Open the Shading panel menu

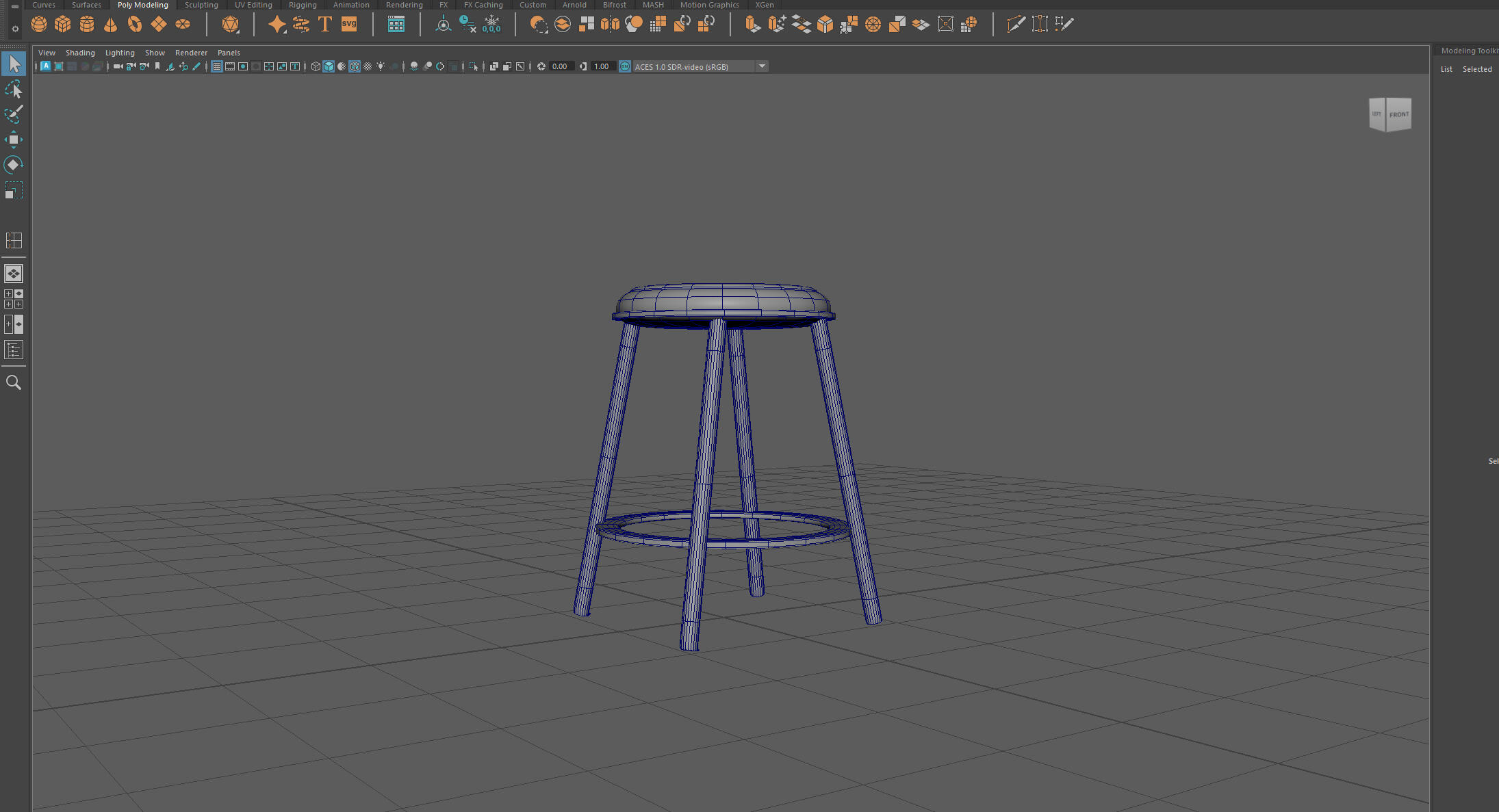click(80, 53)
